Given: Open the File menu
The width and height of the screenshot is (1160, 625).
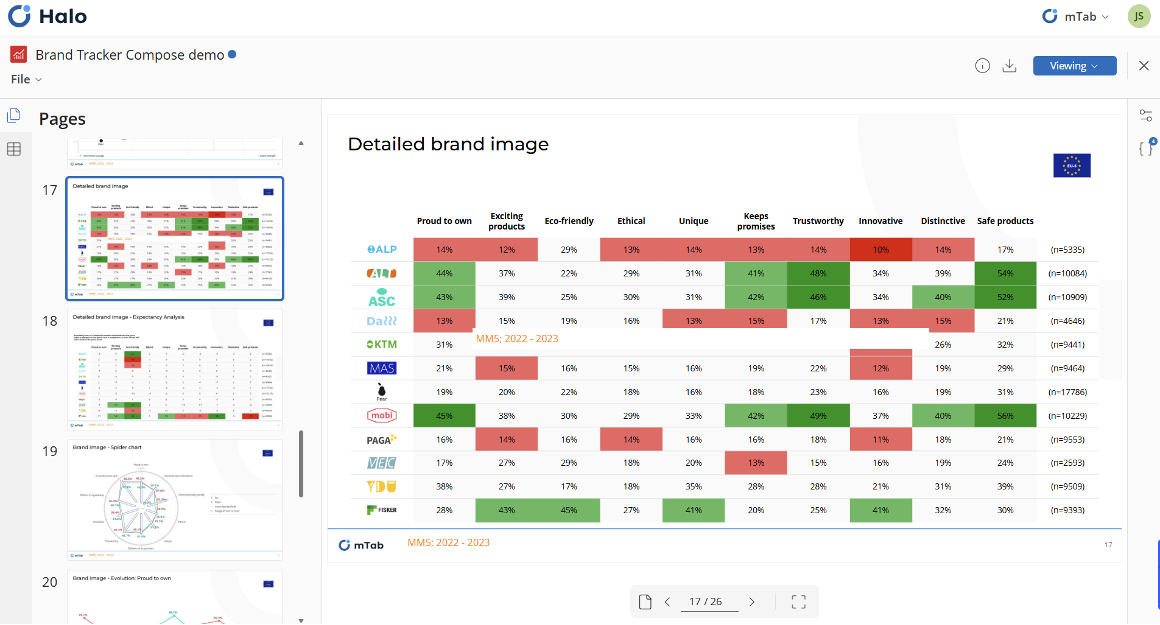Looking at the screenshot, I should point(26,79).
